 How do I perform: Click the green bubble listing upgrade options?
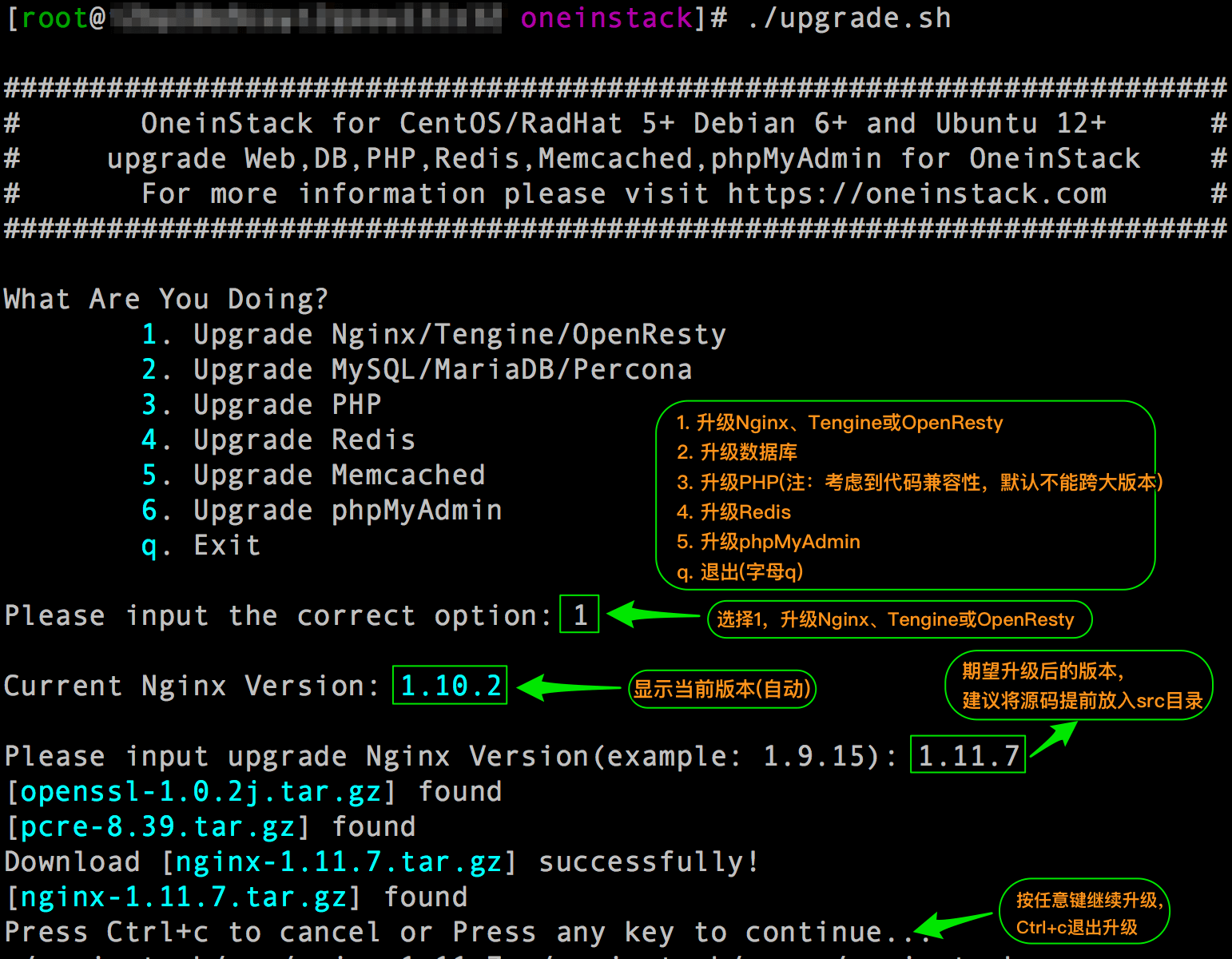point(905,495)
